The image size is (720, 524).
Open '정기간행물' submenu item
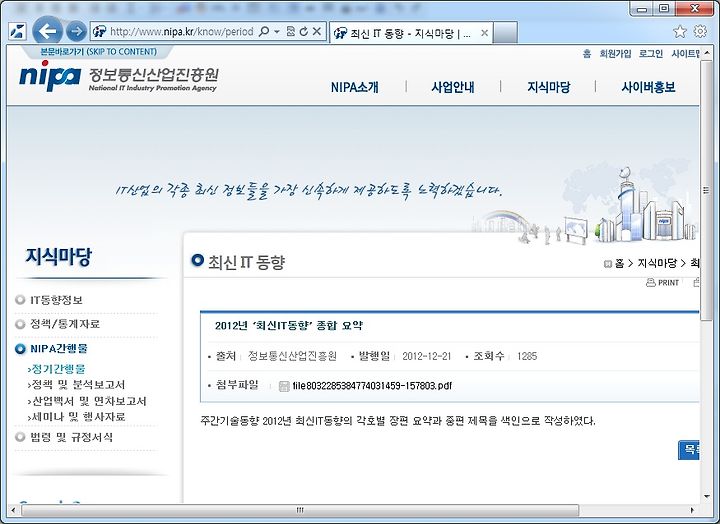[x=58, y=369]
